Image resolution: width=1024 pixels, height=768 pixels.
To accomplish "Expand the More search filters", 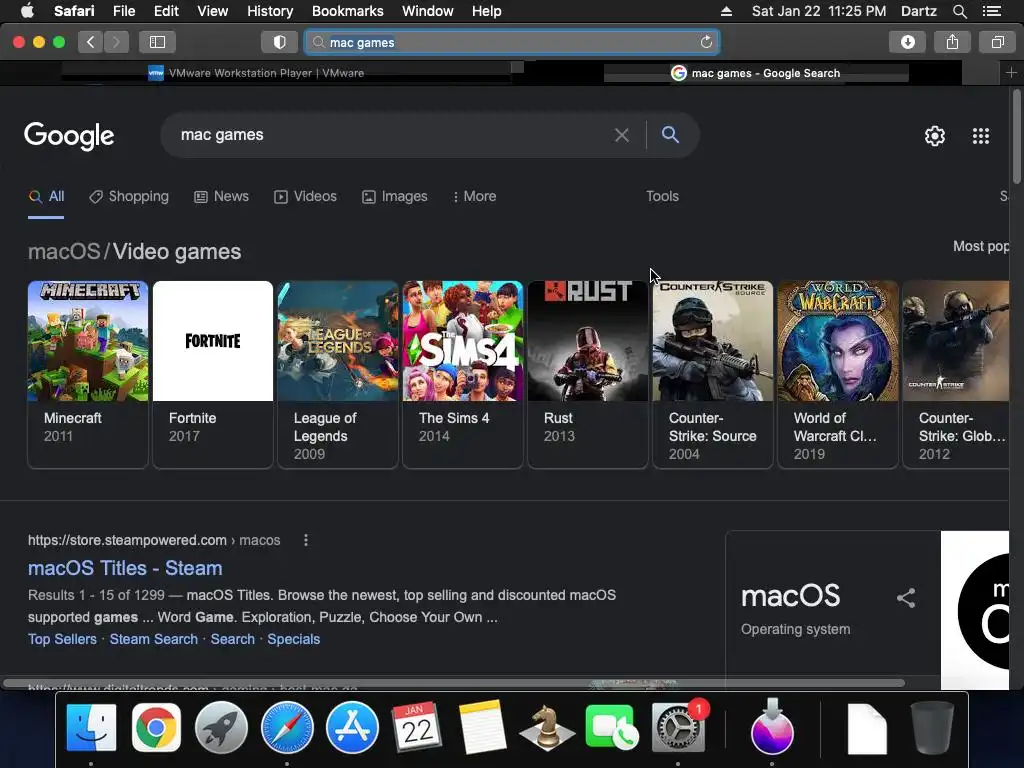I will tap(474, 196).
